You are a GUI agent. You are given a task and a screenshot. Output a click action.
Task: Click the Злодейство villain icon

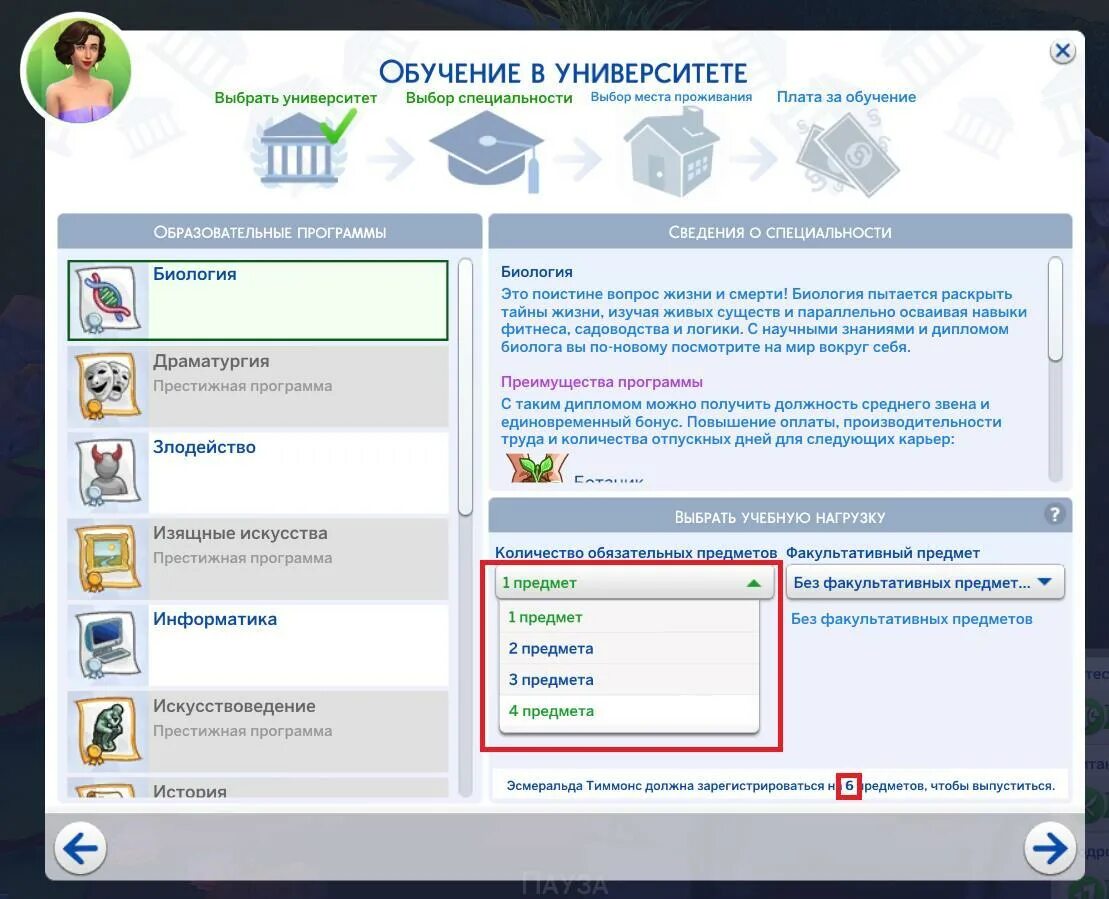tap(108, 472)
